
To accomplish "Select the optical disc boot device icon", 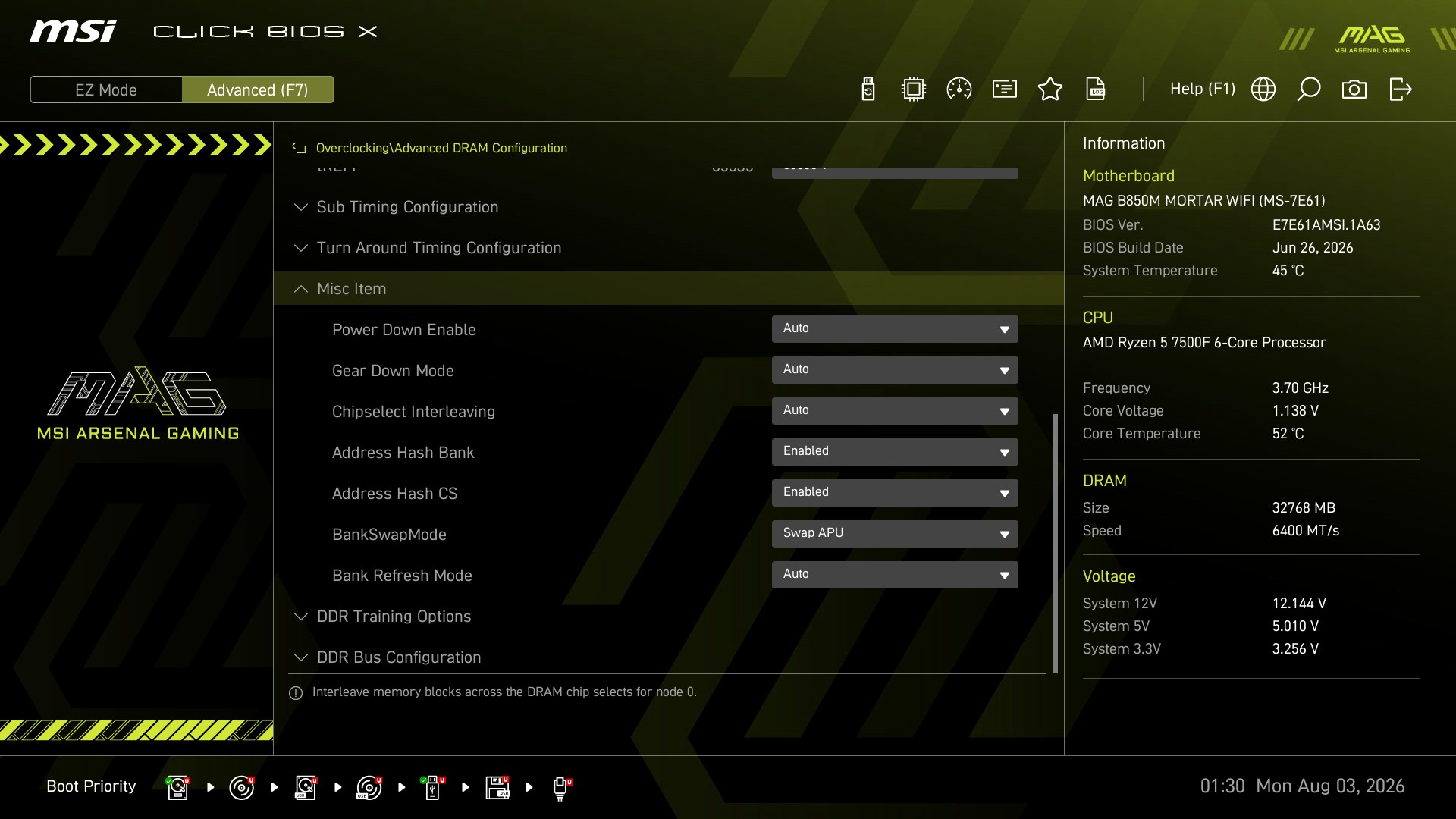I will point(242,787).
